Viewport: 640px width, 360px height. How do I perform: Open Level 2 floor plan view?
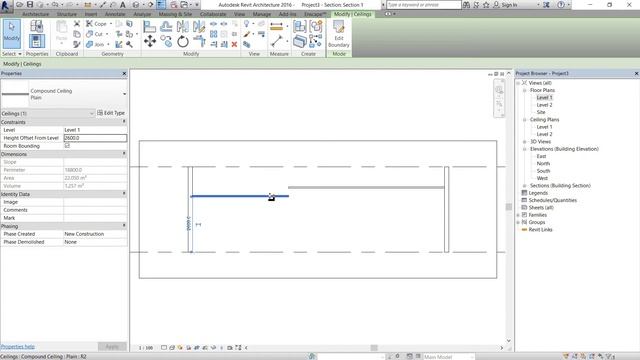point(544,105)
